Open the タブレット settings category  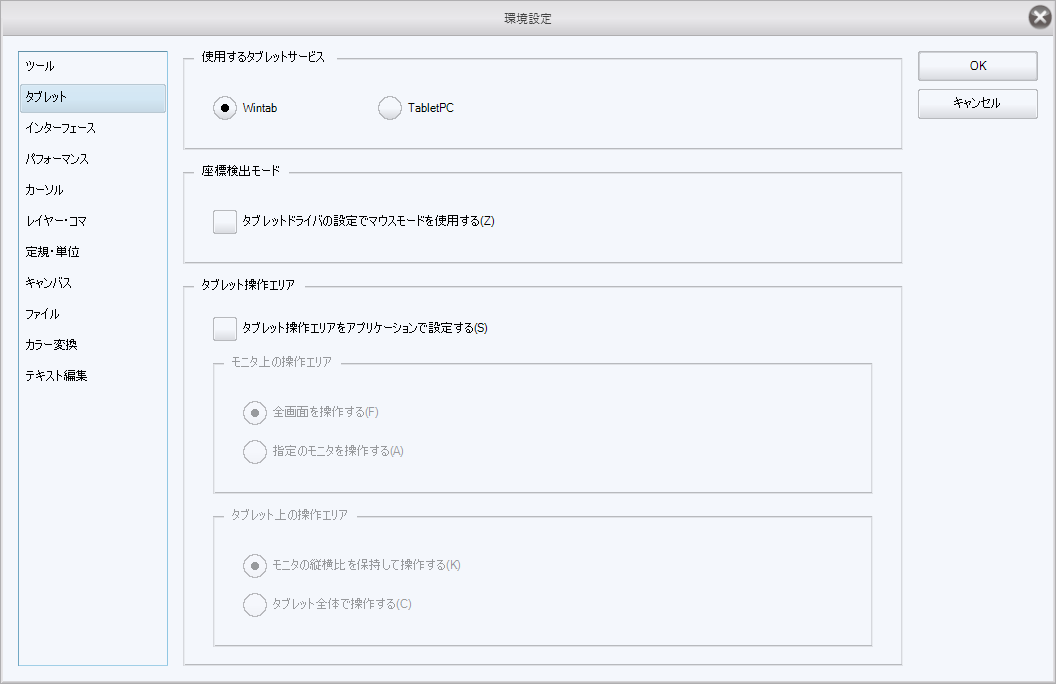coord(46,97)
